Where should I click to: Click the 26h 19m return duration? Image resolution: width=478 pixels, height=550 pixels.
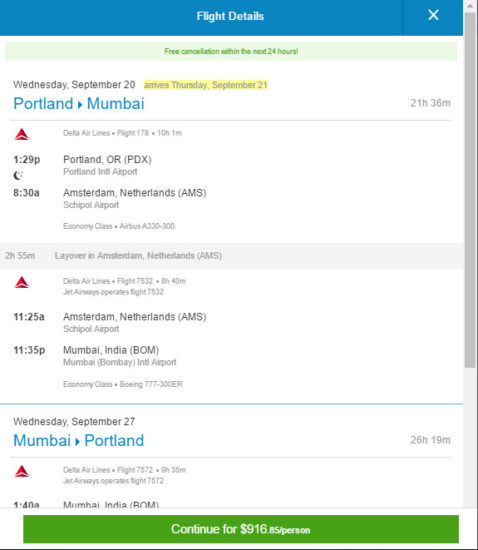pos(430,440)
